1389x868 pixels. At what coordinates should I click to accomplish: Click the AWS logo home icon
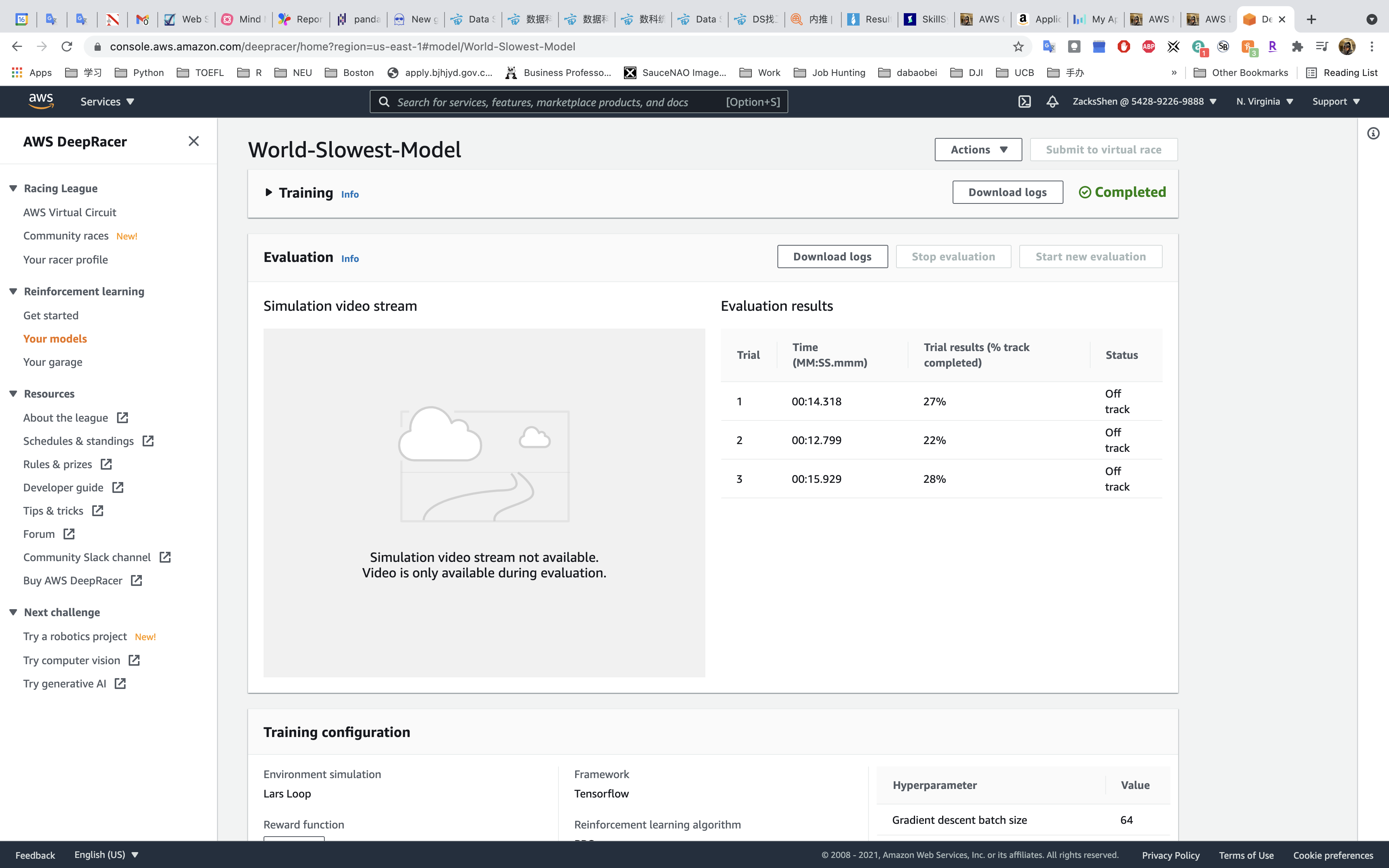tap(41, 101)
